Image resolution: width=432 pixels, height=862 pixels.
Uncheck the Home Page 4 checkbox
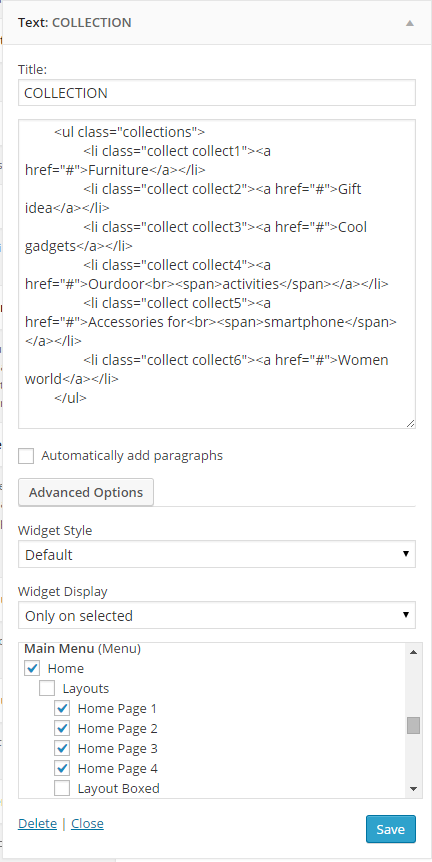tap(62, 768)
